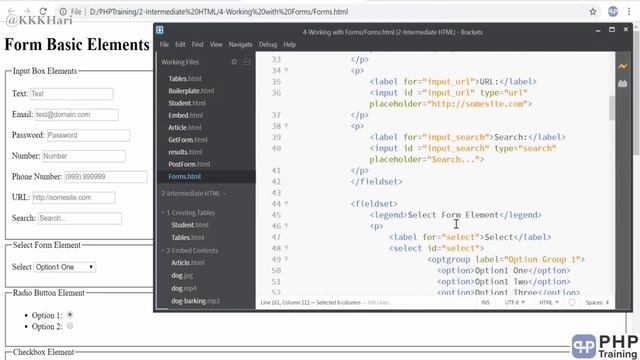The width and height of the screenshot is (640, 360).
Task: Open Working Files settings gear
Action: (x=234, y=62)
